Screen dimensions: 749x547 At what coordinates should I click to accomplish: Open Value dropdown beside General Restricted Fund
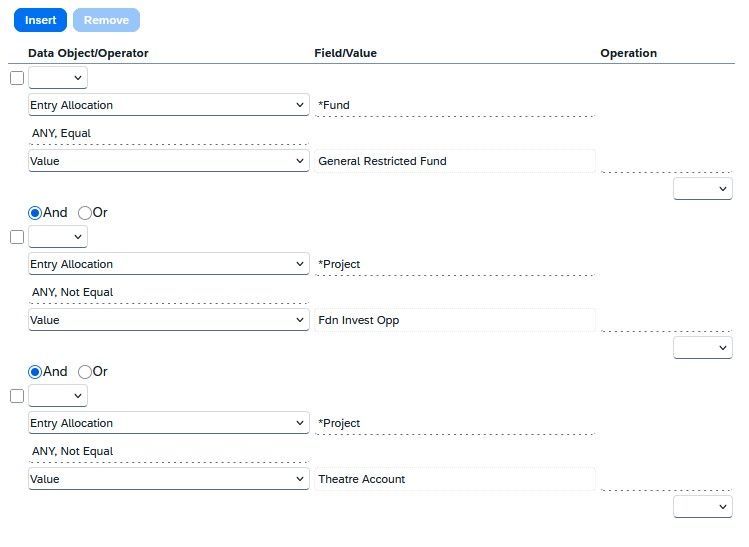click(169, 161)
